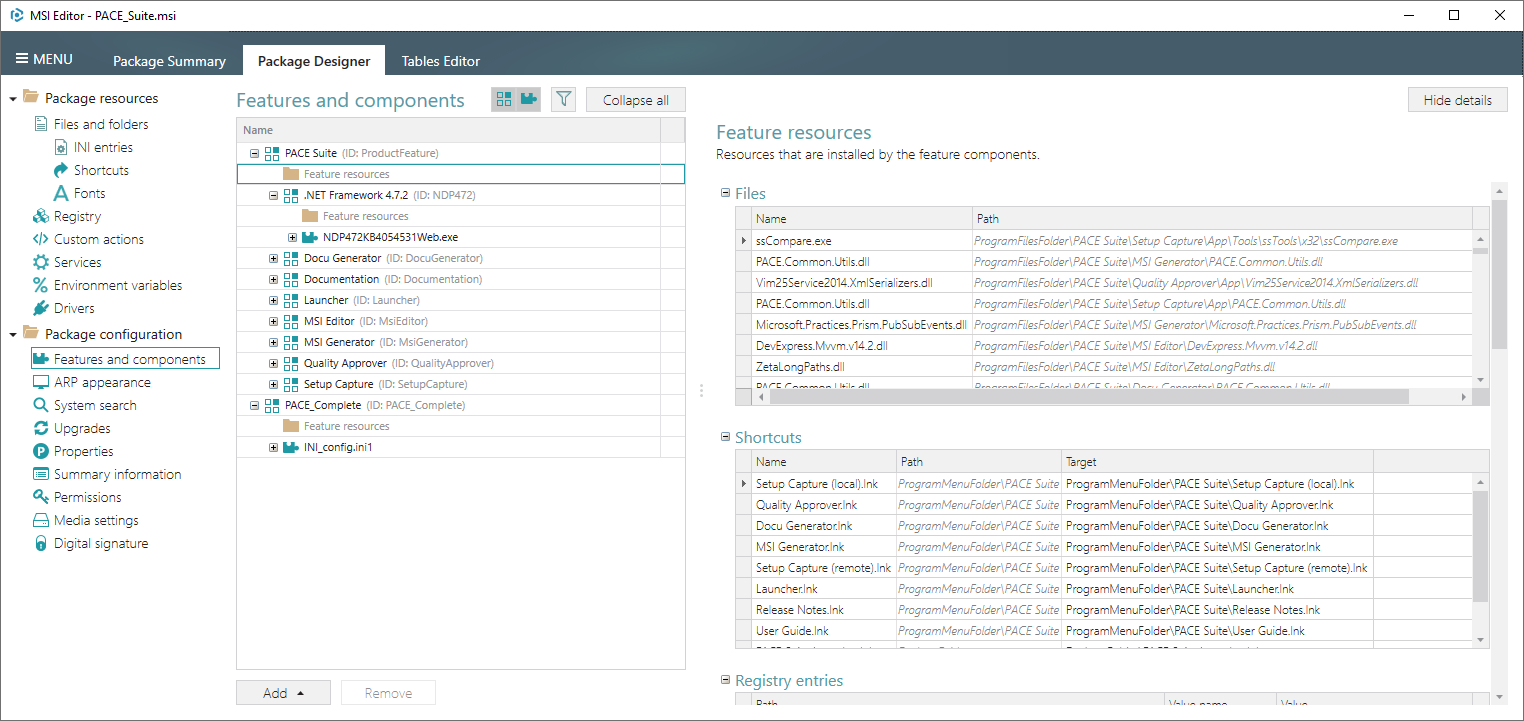Click the Features and components puzzle icon
Image resolution: width=1524 pixels, height=721 pixels.
pos(41,359)
